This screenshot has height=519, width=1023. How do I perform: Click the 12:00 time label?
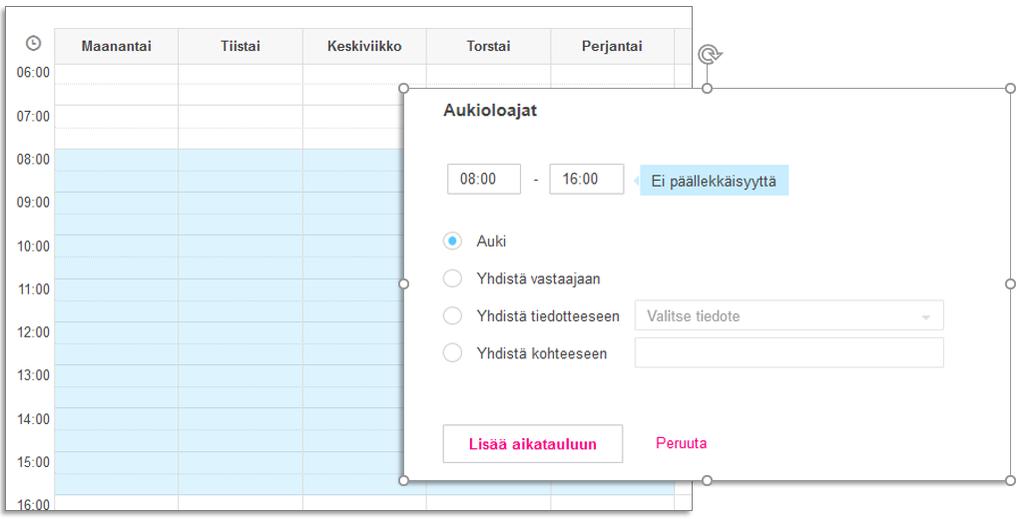coord(33,332)
